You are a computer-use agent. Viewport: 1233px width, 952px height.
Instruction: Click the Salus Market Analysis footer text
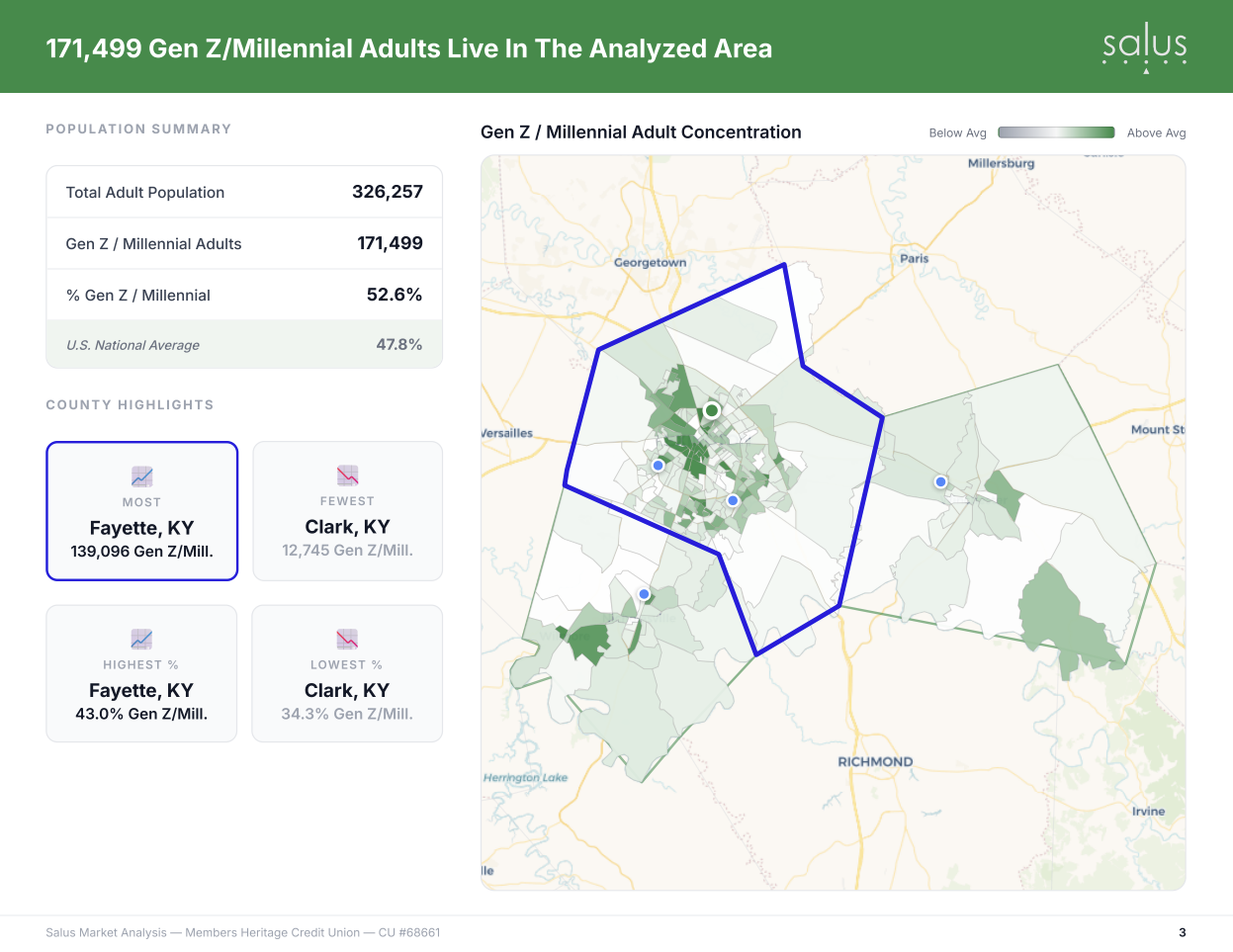[243, 932]
